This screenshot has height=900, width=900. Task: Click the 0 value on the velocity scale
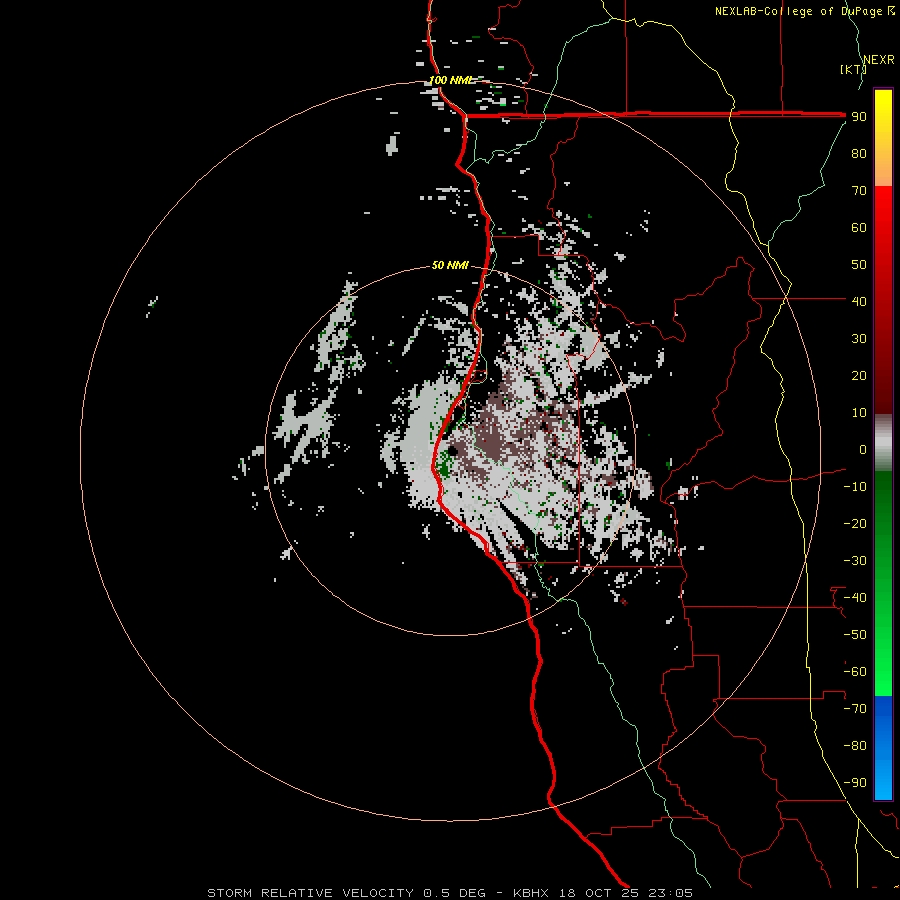point(863,450)
